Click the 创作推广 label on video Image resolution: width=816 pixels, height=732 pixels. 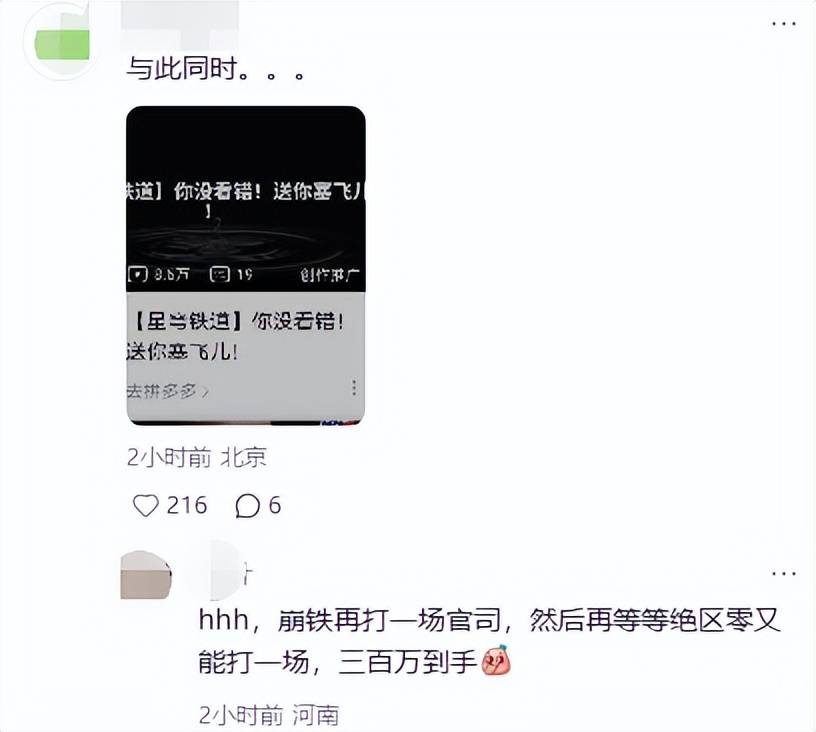tap(329, 275)
